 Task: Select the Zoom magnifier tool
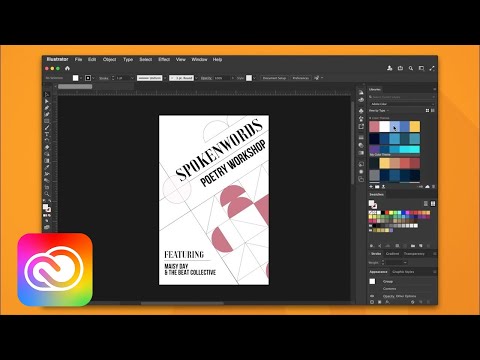(47, 194)
